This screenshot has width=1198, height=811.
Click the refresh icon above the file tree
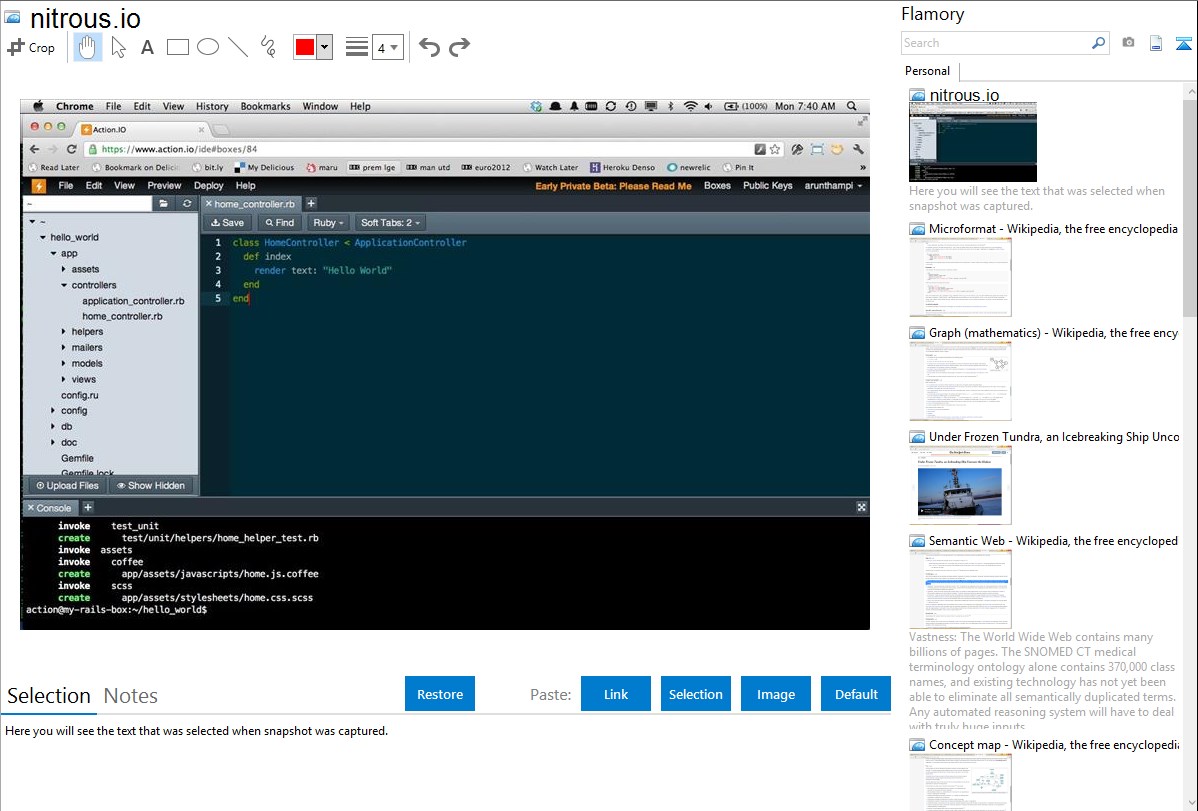[x=186, y=203]
